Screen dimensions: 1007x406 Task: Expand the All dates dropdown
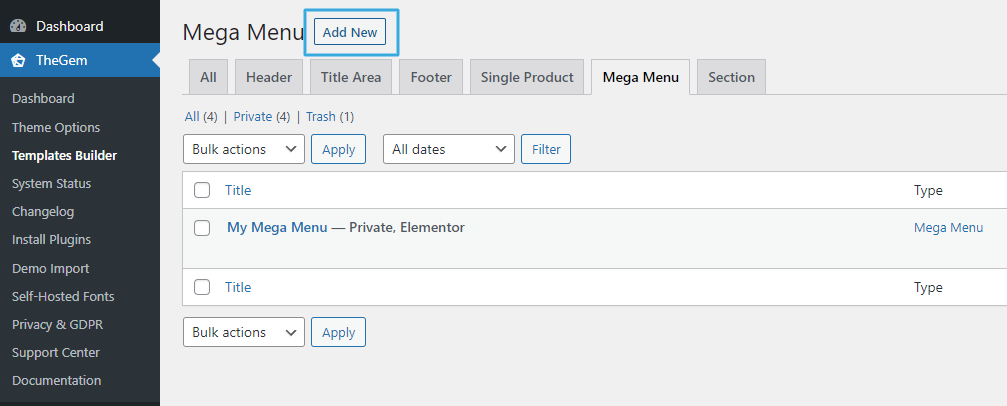(448, 149)
